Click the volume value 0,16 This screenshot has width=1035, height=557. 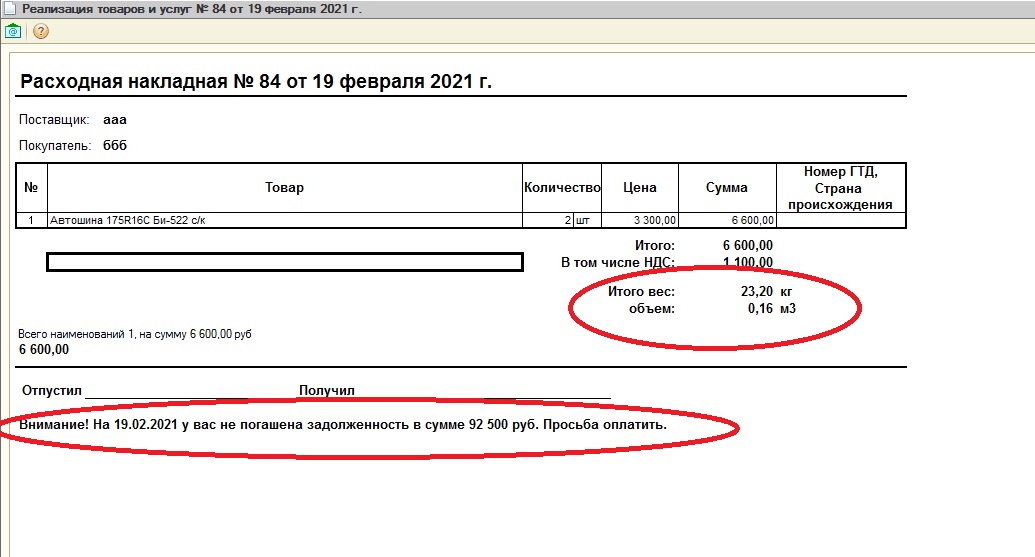click(x=759, y=309)
